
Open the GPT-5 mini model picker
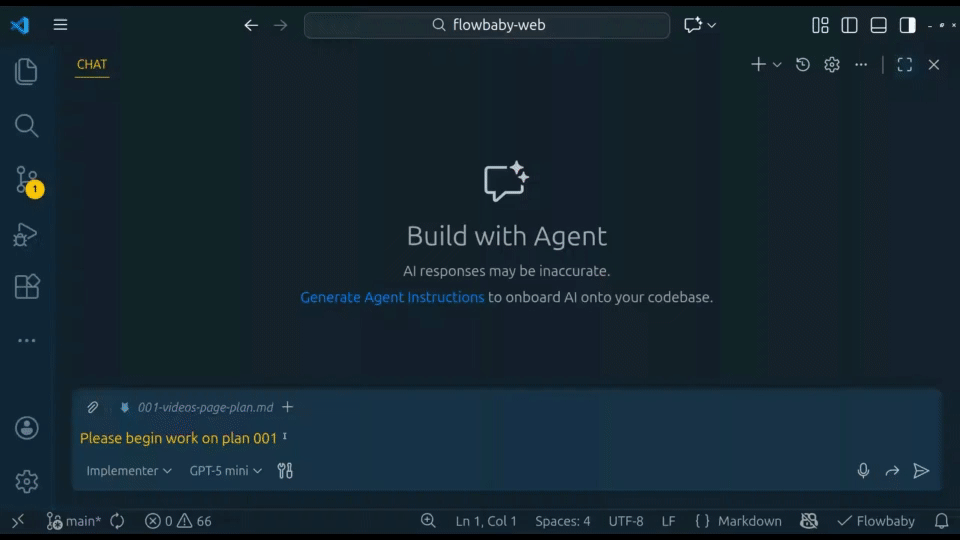[x=225, y=471]
